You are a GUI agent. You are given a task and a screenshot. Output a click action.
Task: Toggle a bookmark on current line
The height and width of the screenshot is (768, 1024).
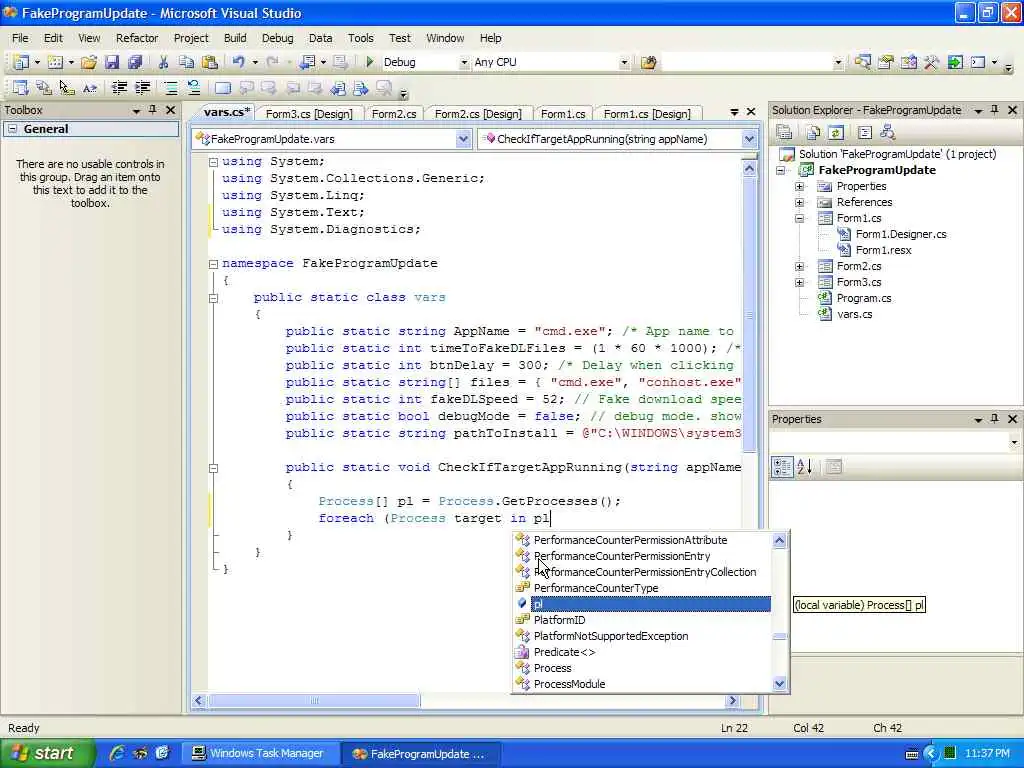coord(223,88)
